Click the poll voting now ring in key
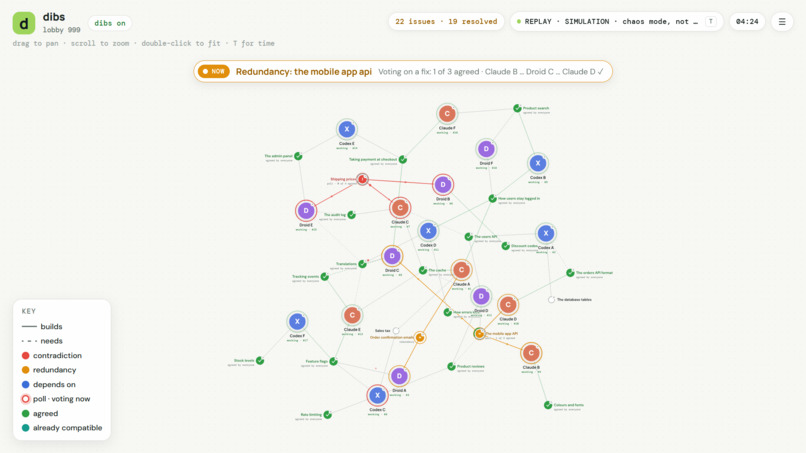 click(x=26, y=399)
